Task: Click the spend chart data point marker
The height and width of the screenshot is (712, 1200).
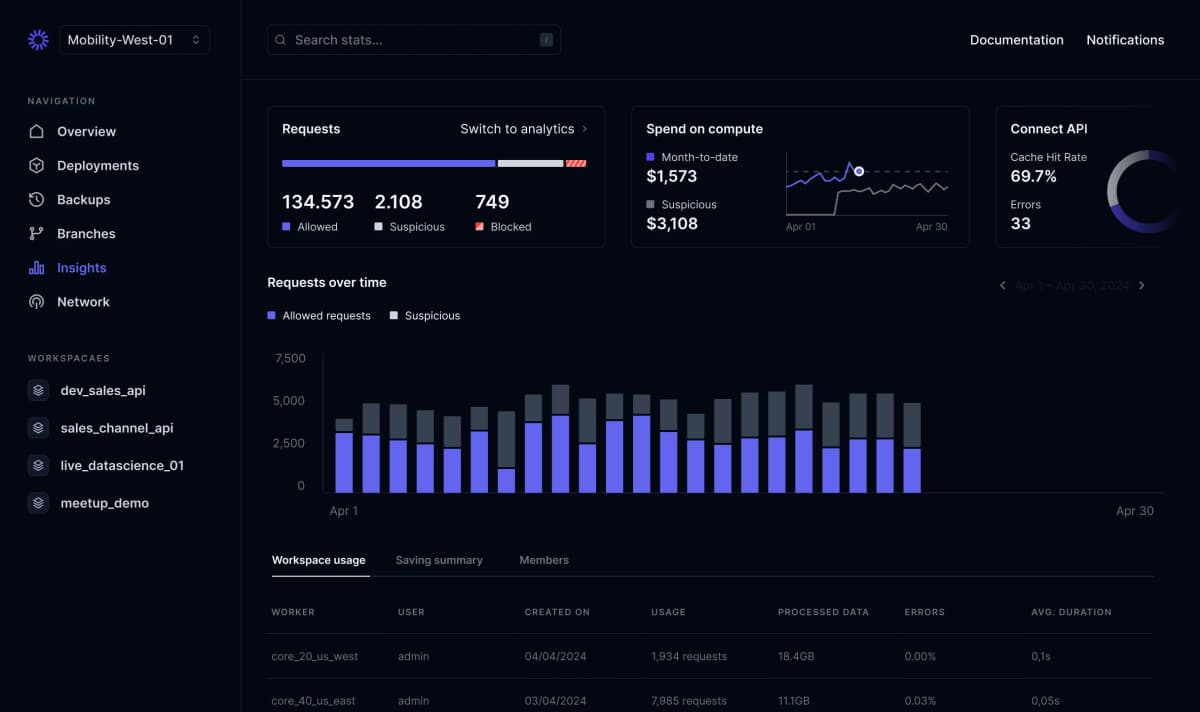Action: coord(859,171)
